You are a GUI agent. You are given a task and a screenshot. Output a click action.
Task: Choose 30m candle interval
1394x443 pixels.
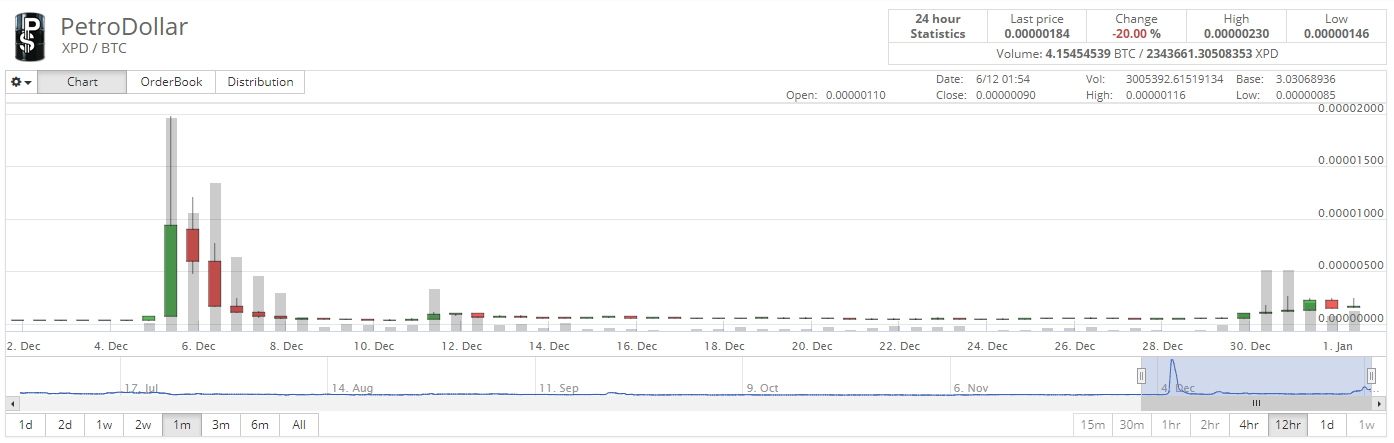click(1132, 425)
